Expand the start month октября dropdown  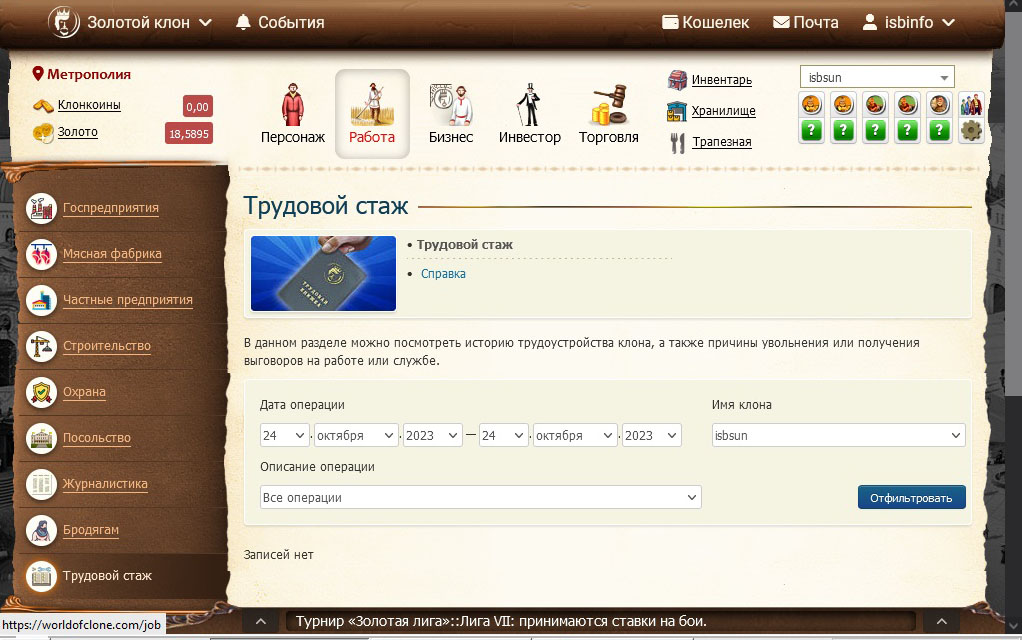click(356, 436)
